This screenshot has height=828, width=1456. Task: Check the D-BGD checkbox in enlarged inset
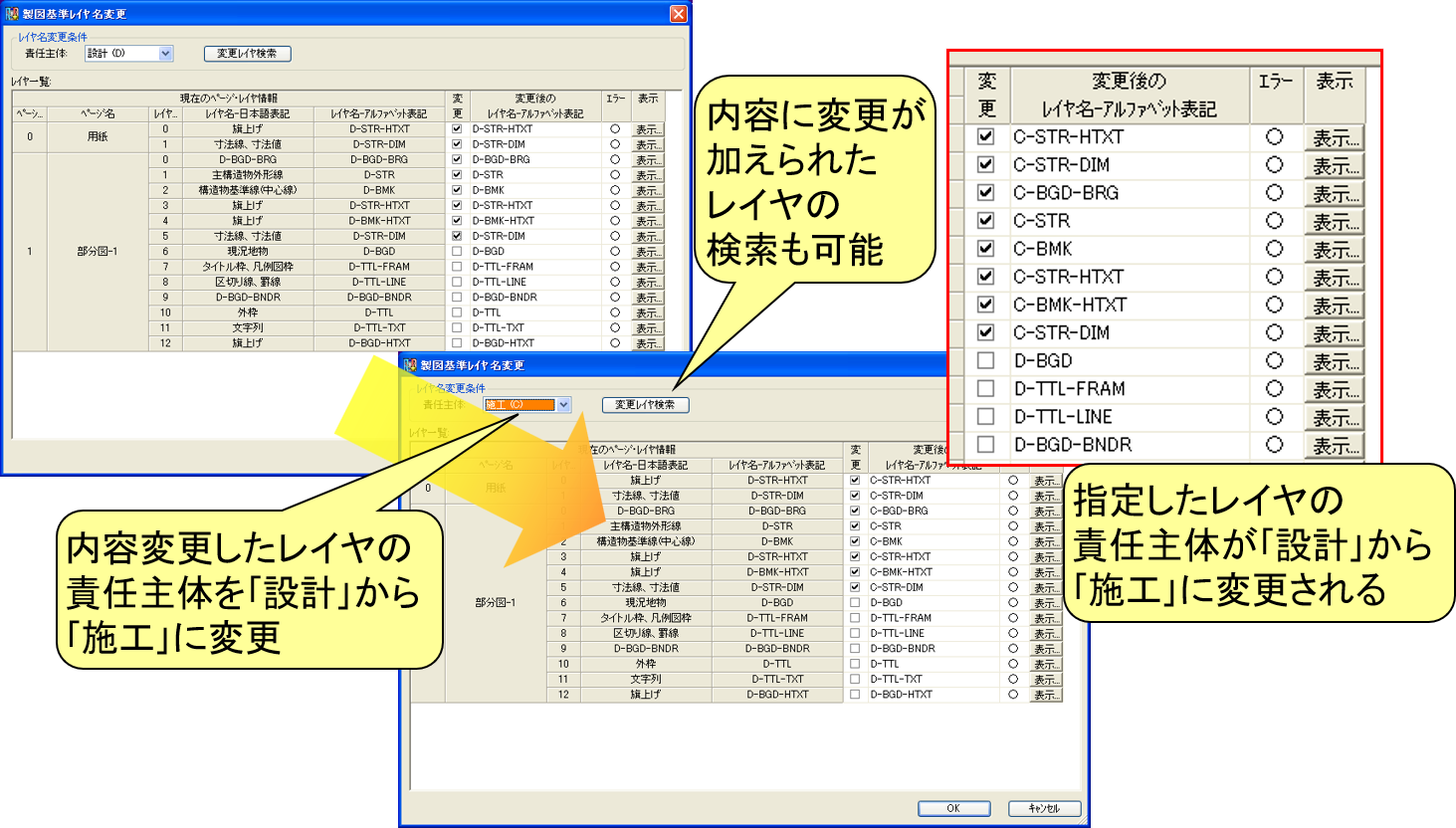[x=985, y=360]
